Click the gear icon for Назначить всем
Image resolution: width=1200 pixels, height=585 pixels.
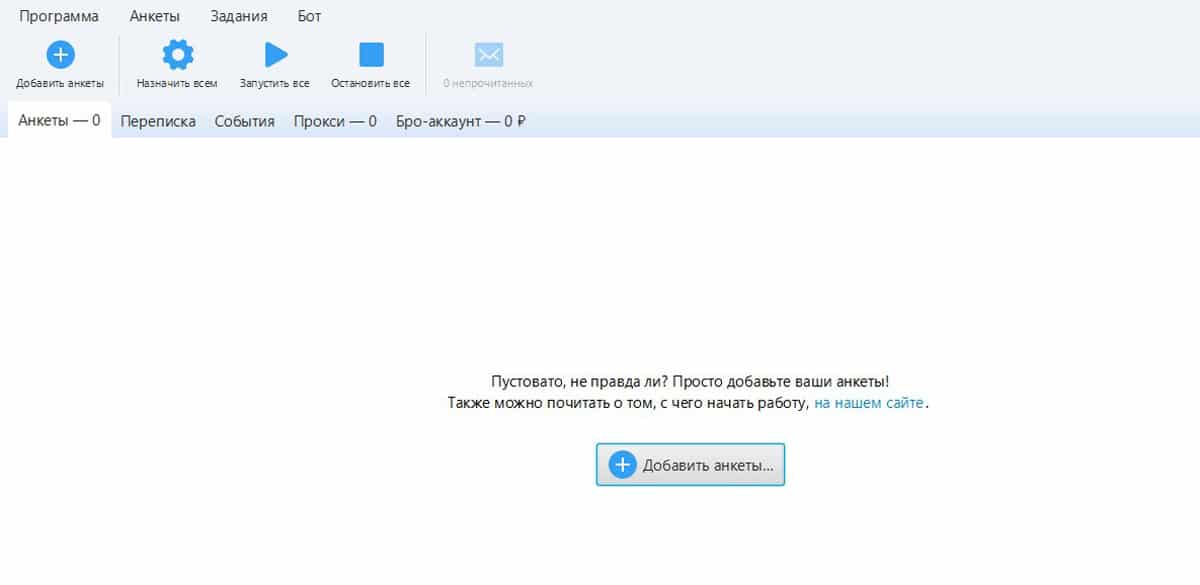click(x=177, y=54)
